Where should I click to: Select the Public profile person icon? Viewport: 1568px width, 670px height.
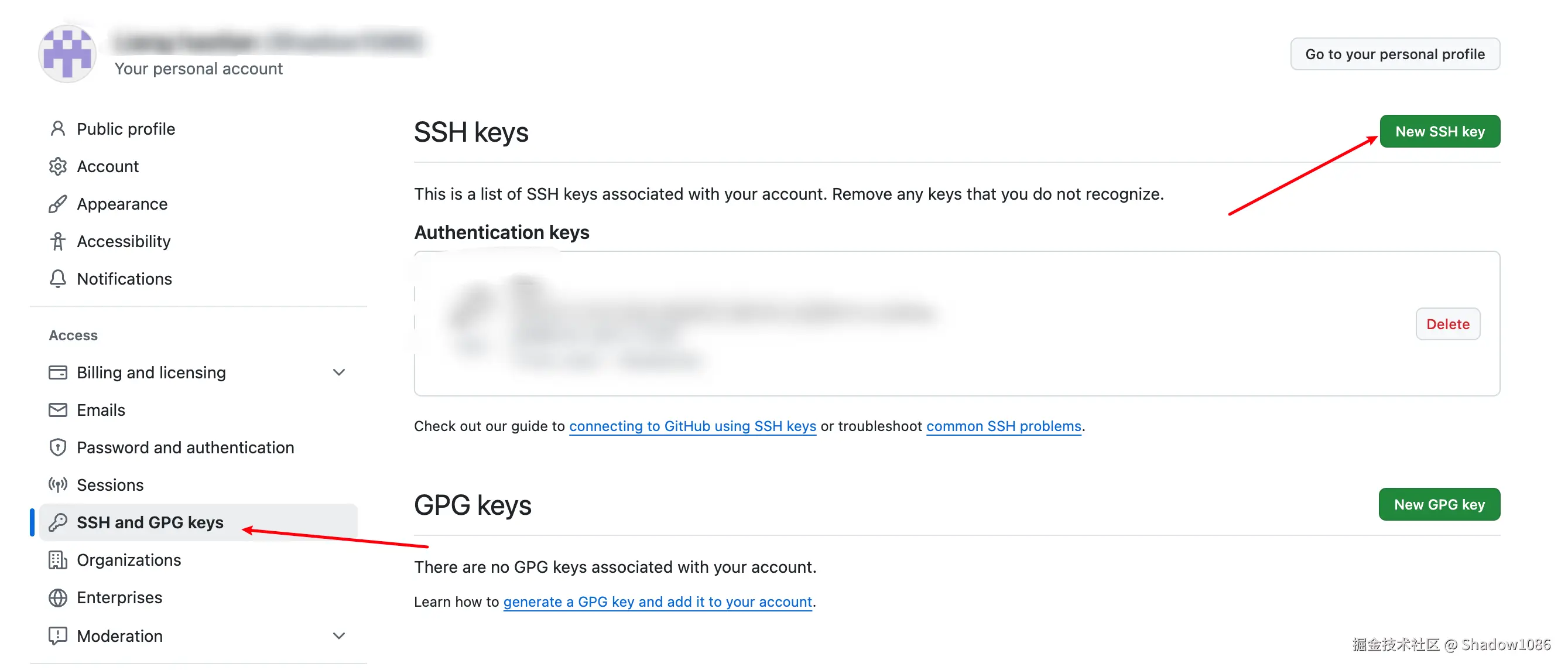pos(58,128)
